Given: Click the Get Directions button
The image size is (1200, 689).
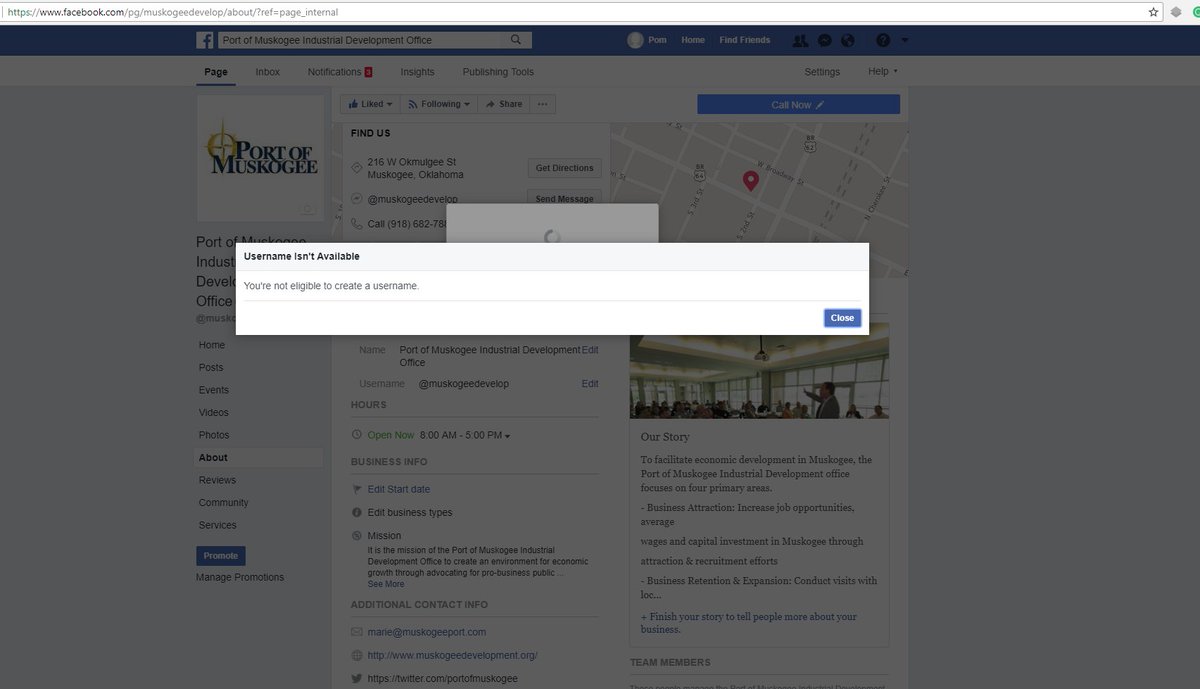Looking at the screenshot, I should point(564,168).
